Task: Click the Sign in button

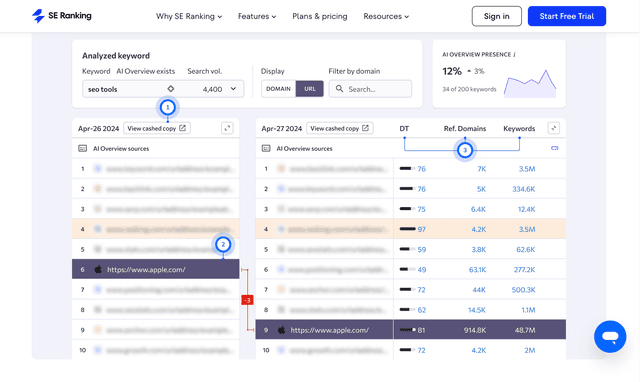Action: (496, 16)
